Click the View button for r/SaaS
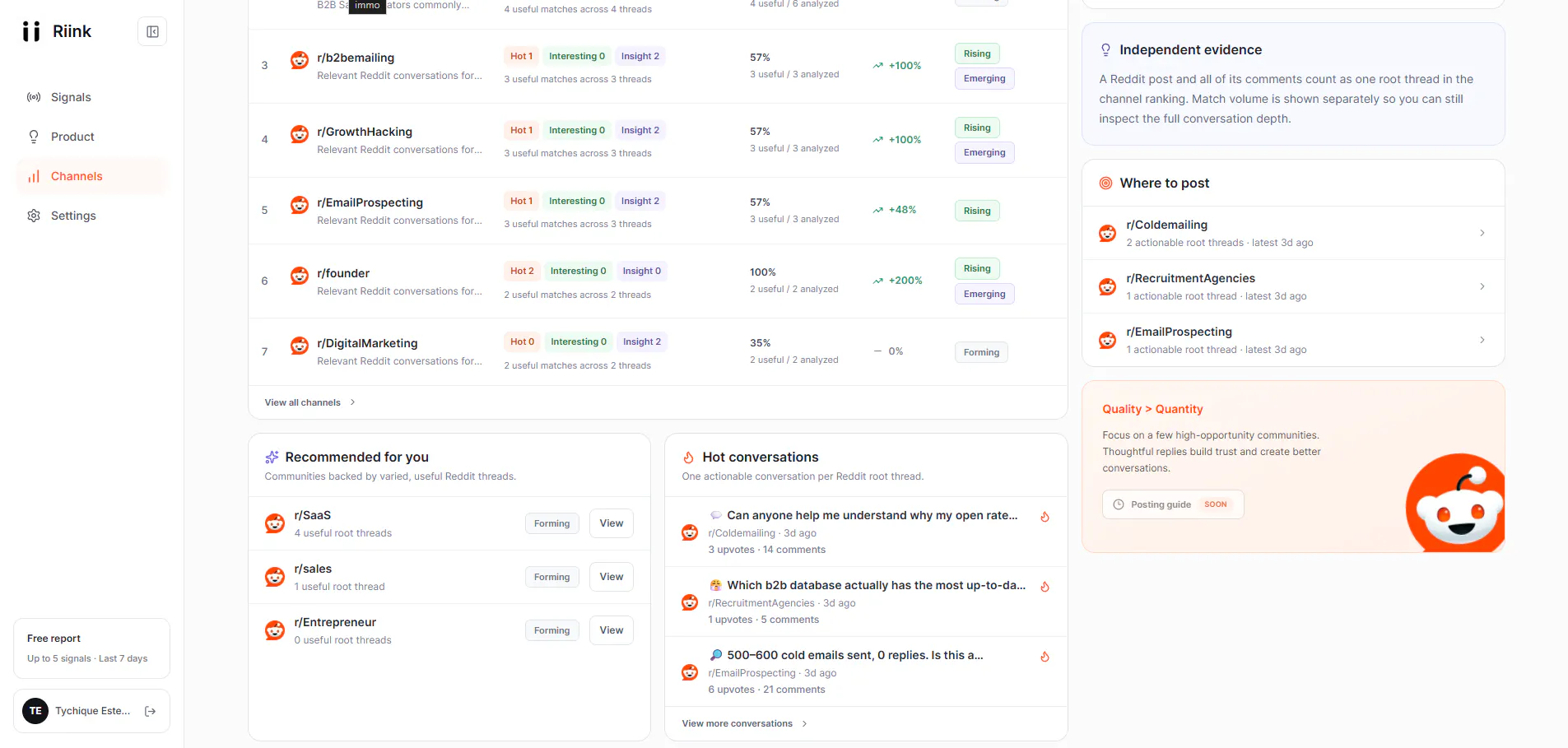1568x748 pixels. (x=612, y=523)
